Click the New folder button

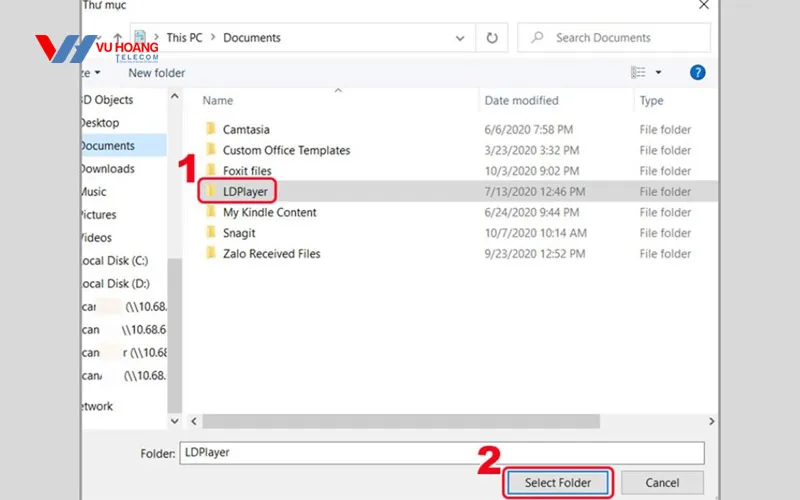pyautogui.click(x=156, y=73)
